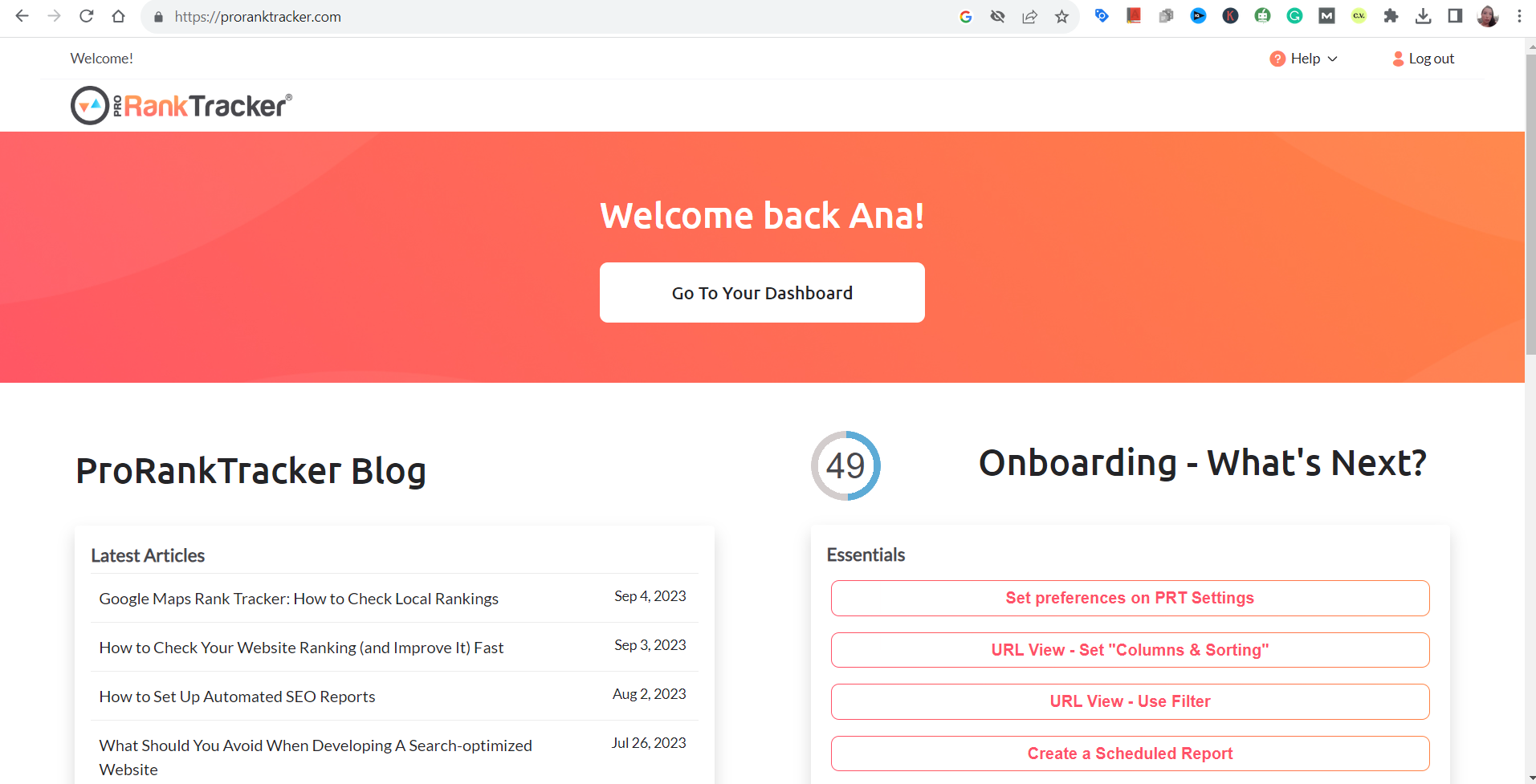Click the crossed-out eye tracking icon

[997, 17]
